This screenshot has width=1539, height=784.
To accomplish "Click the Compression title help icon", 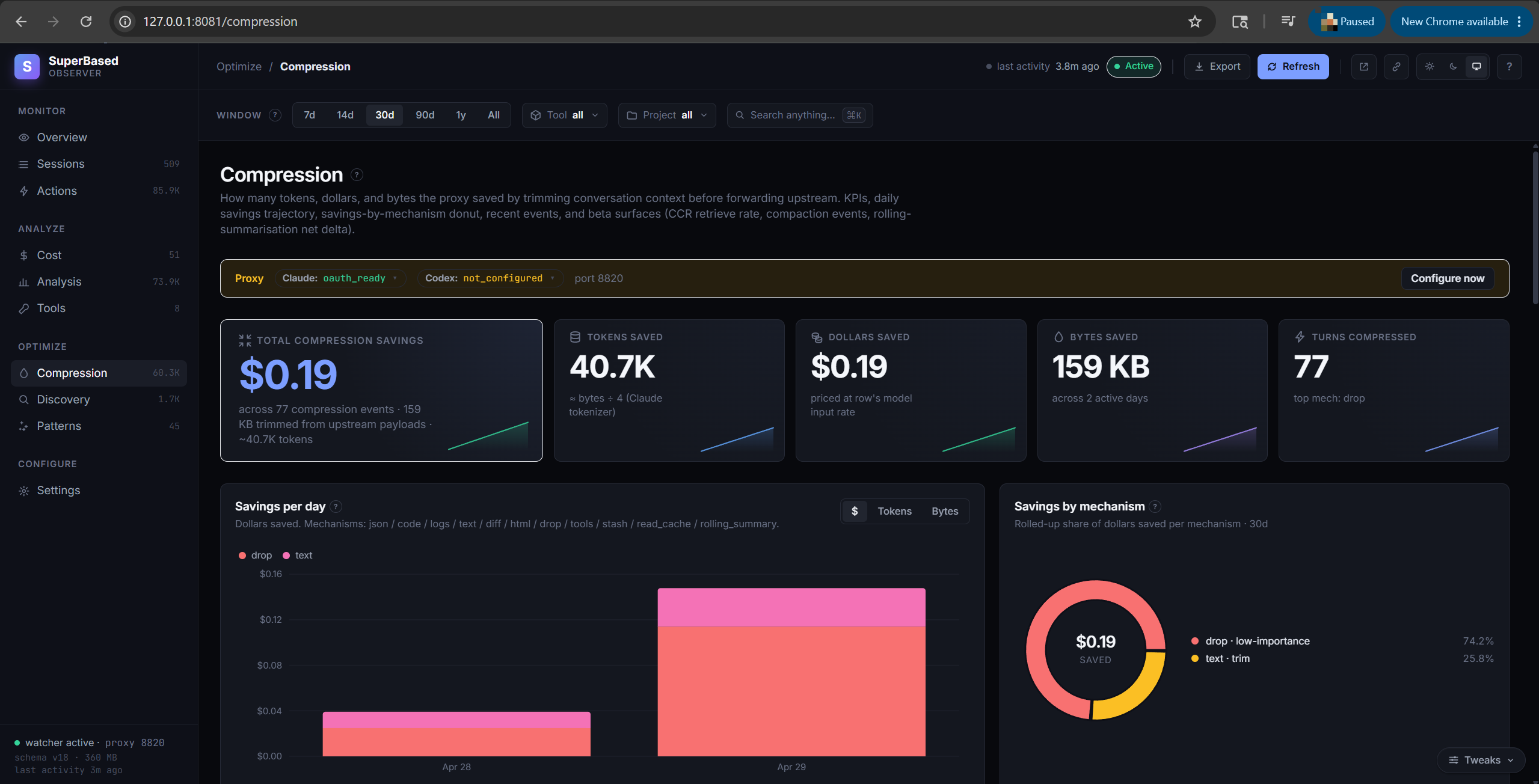I will tap(357, 175).
